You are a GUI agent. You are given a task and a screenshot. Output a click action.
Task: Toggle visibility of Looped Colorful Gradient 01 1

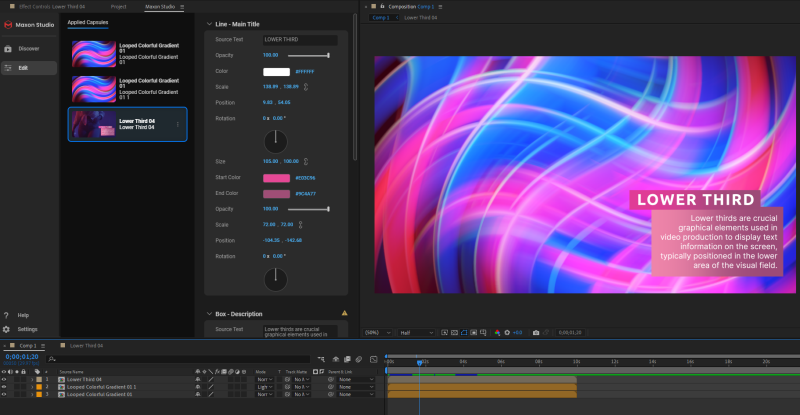point(4,387)
